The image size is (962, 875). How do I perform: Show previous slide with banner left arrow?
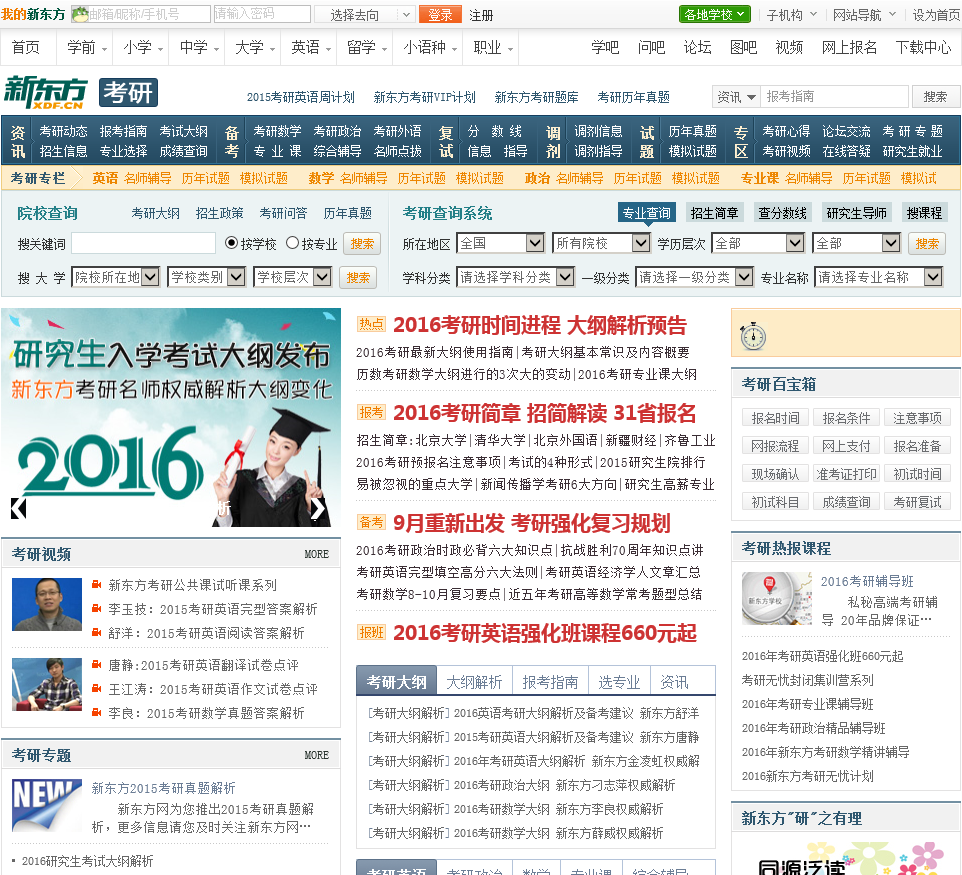click(x=18, y=509)
